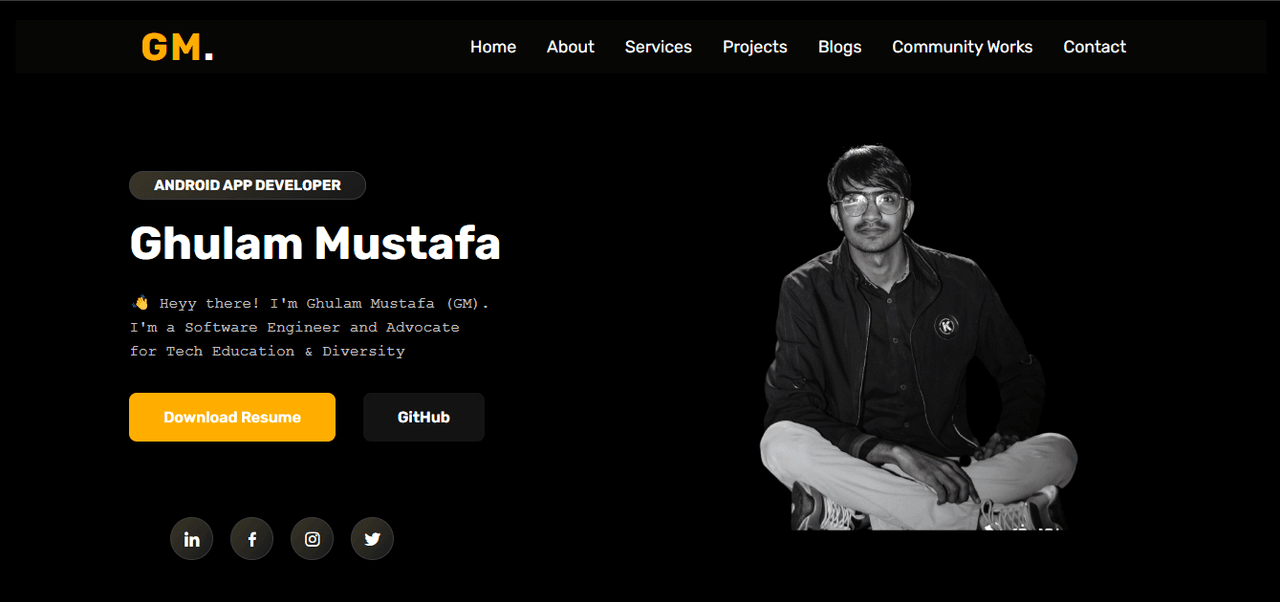Open the Blogs nav link
The height and width of the screenshot is (602, 1280).
coord(839,47)
